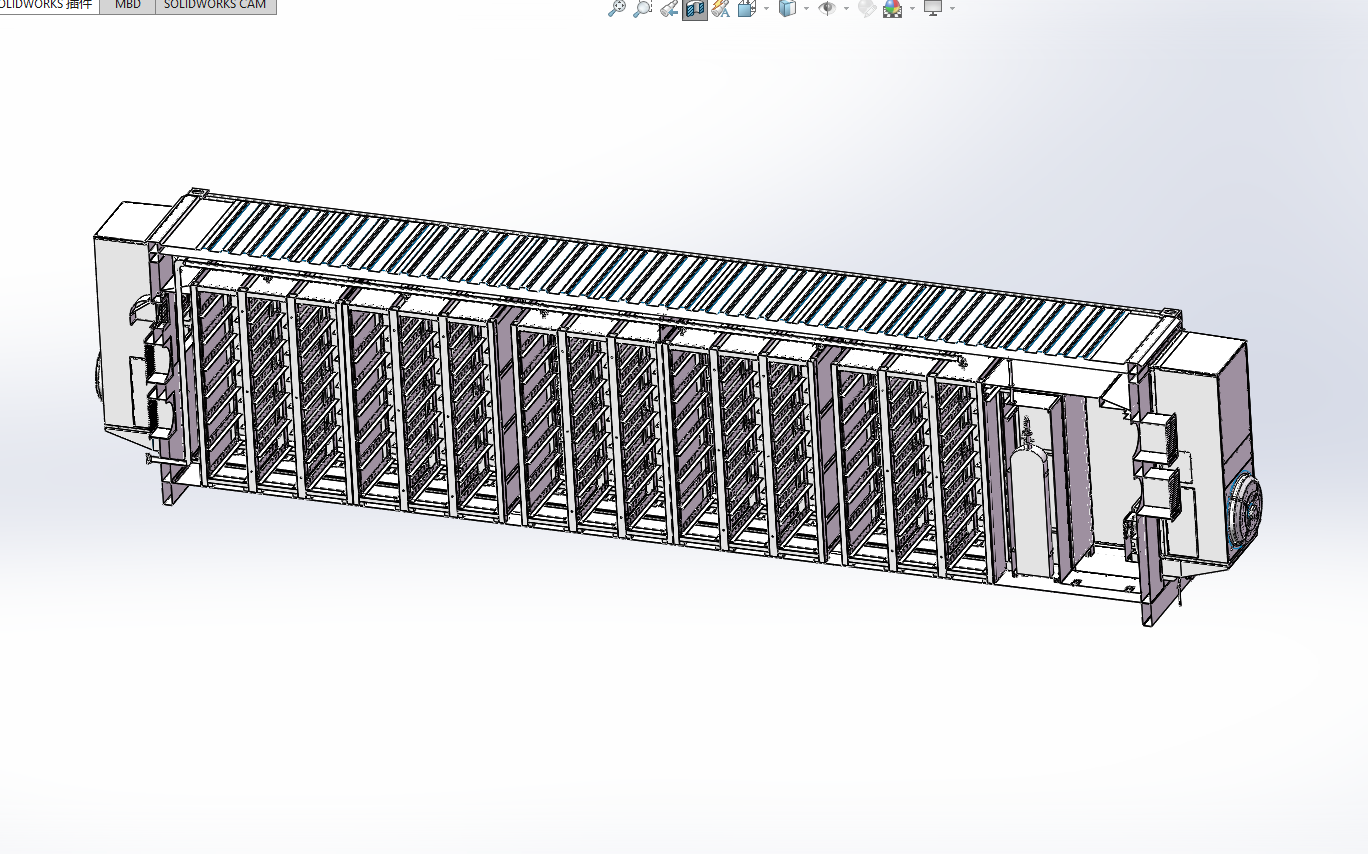The height and width of the screenshot is (854, 1368).
Task: Open the MBD tab
Action: point(128,6)
